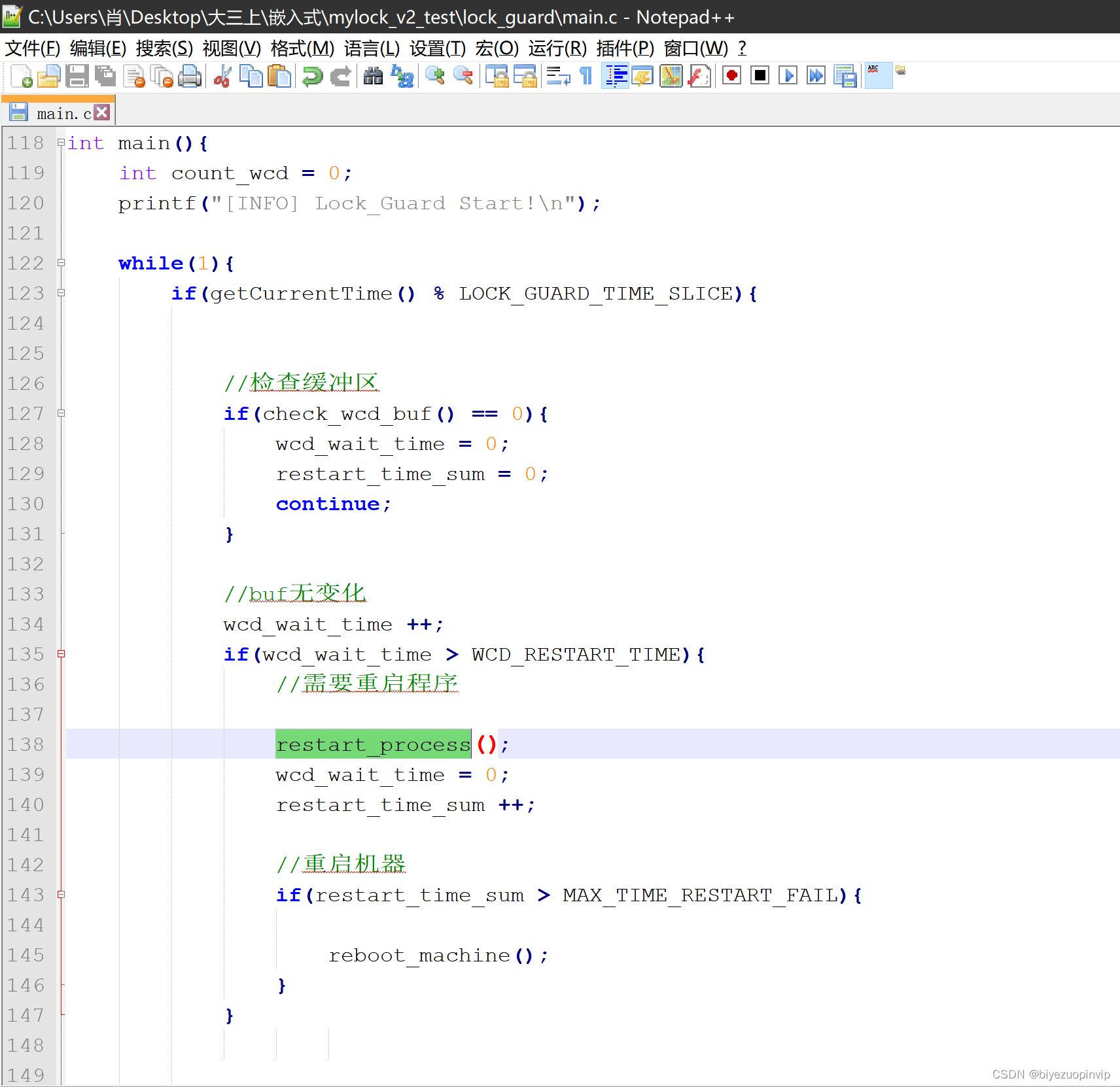Open the Replace dialog icon
The height and width of the screenshot is (1087, 1120).
(402, 77)
